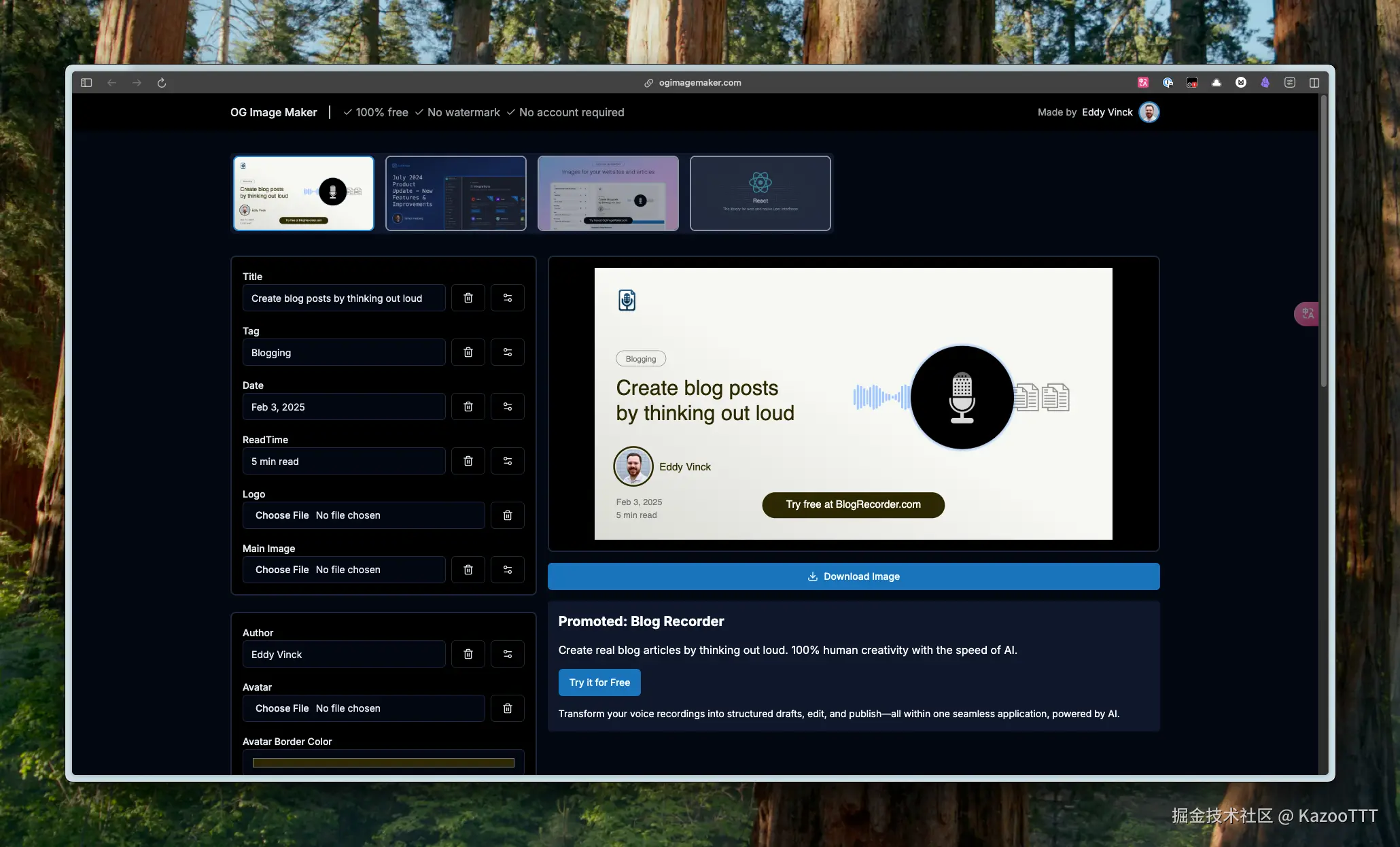Reload the page in browser toolbar
The width and height of the screenshot is (1400, 847).
[162, 83]
